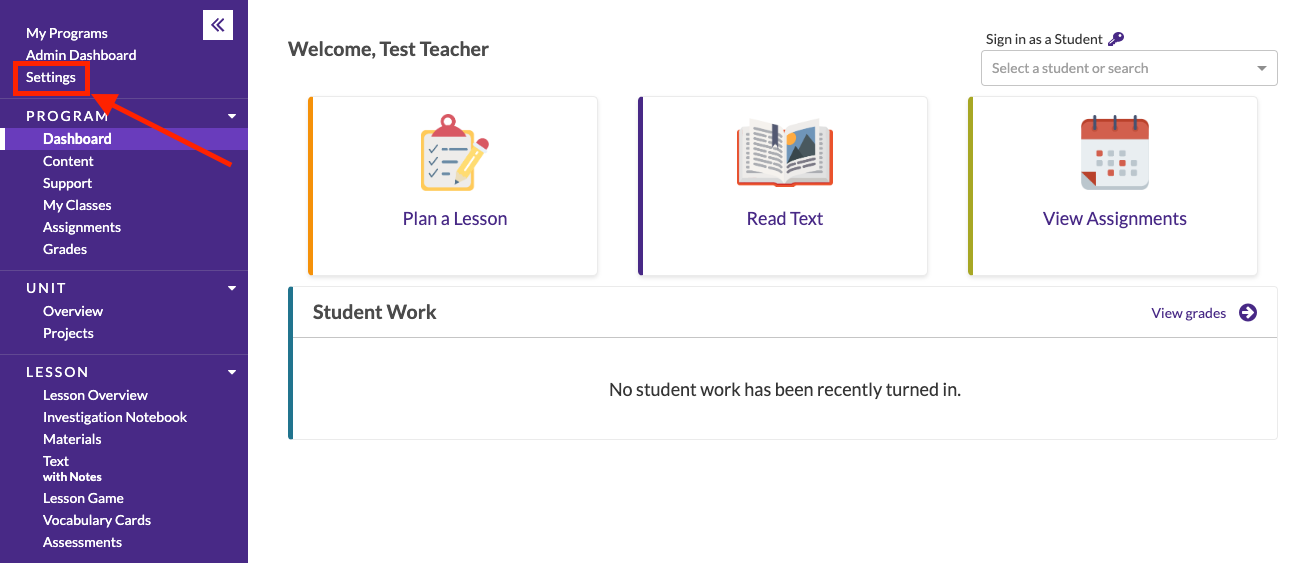Image resolution: width=1308 pixels, height=563 pixels.
Task: Go to Admin Dashboard
Action: pyautogui.click(x=81, y=55)
